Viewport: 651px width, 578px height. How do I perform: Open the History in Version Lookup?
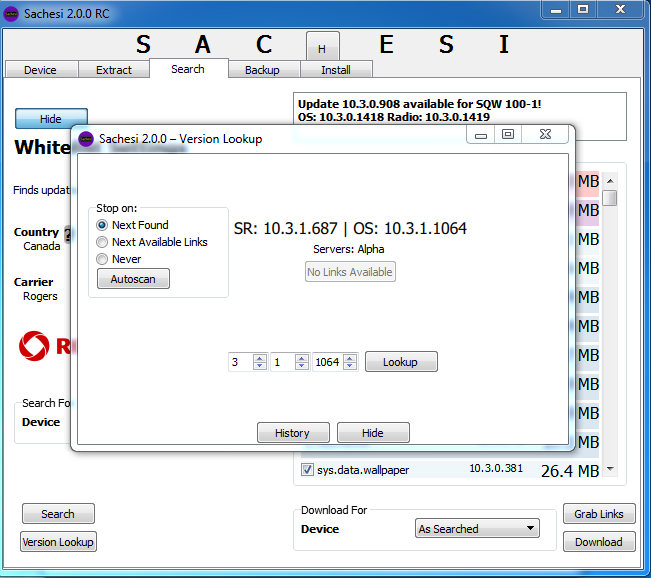[x=292, y=433]
